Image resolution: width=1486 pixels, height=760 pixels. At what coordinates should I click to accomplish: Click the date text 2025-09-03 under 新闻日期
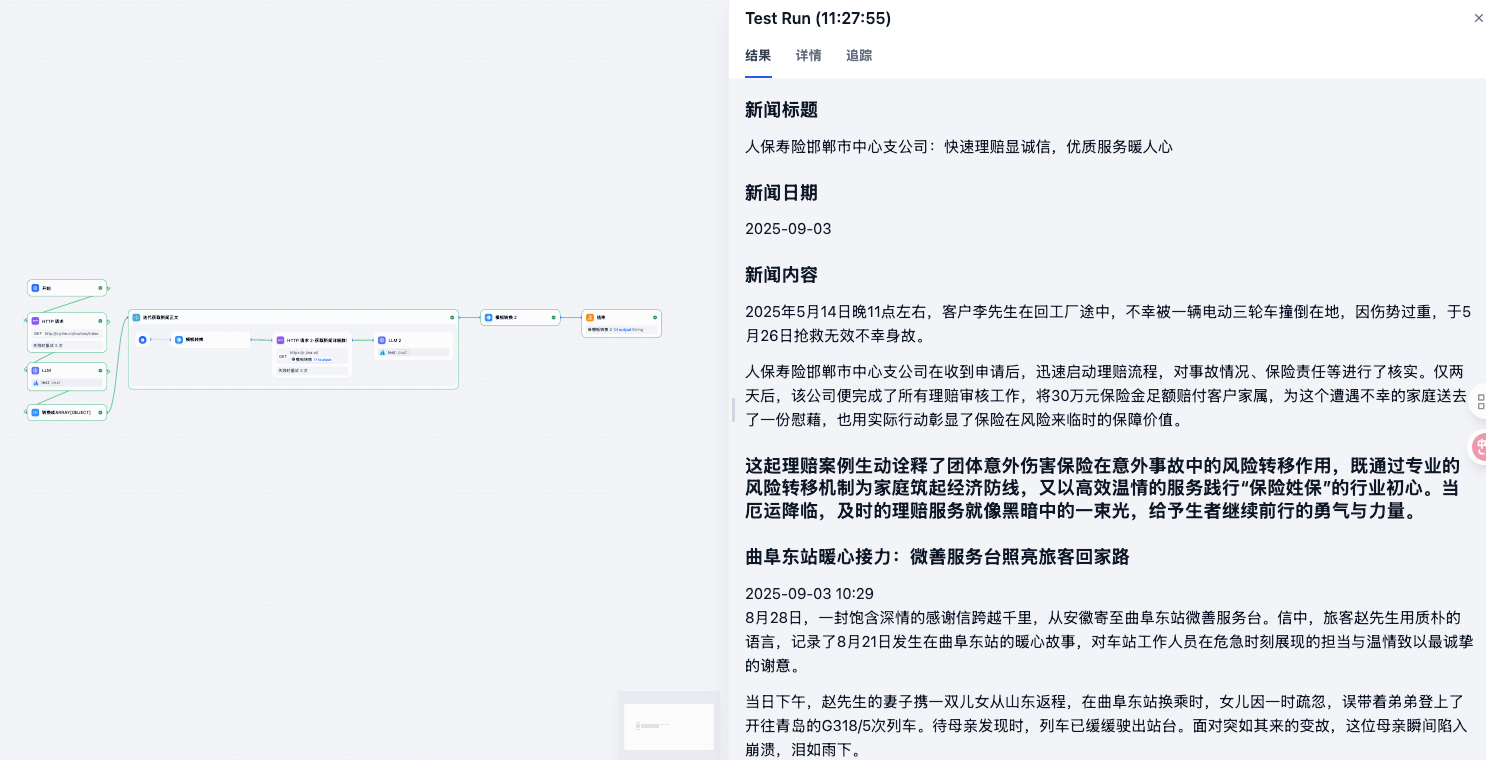[788, 229]
